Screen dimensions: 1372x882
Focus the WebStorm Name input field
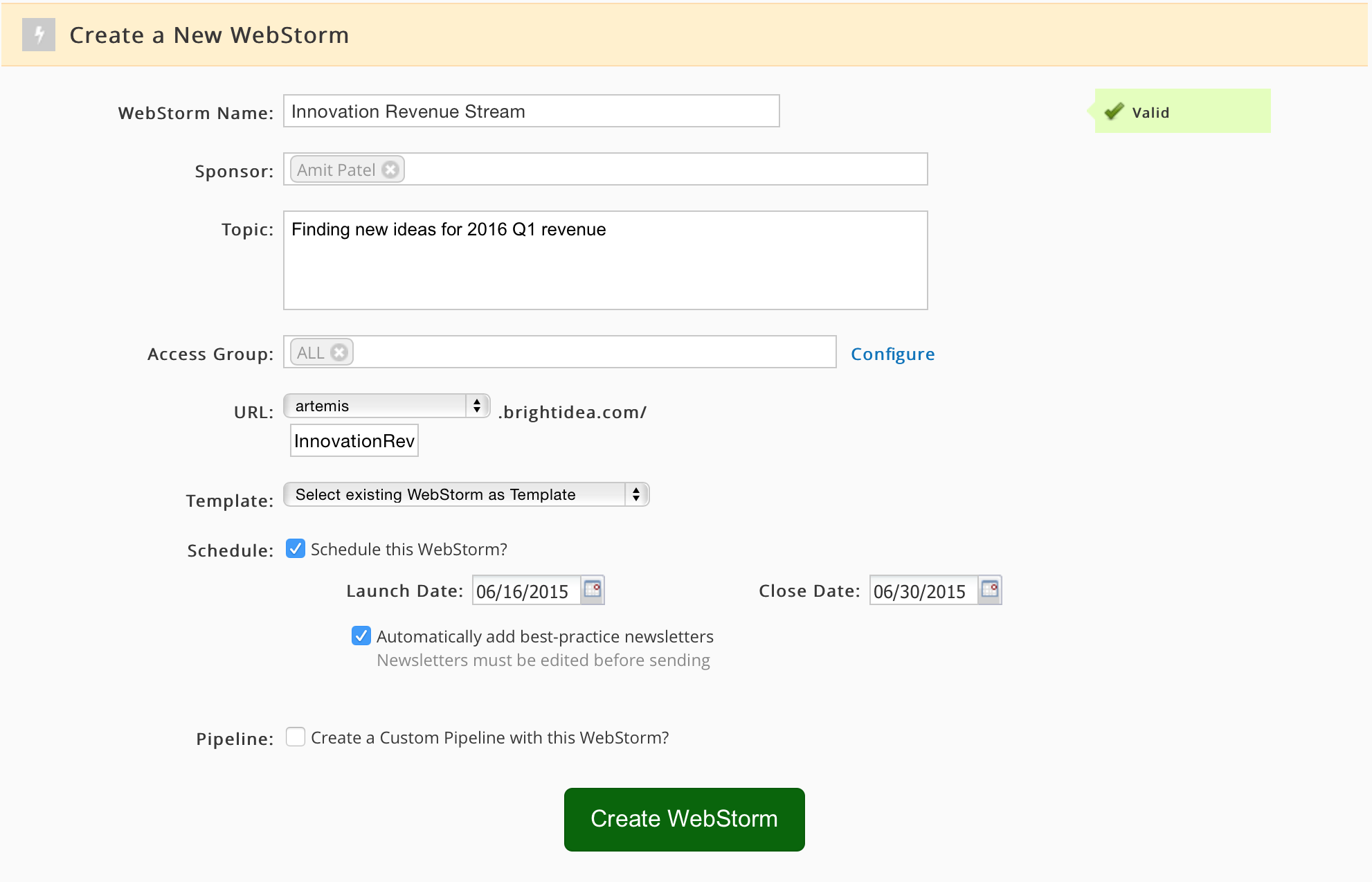click(x=532, y=111)
